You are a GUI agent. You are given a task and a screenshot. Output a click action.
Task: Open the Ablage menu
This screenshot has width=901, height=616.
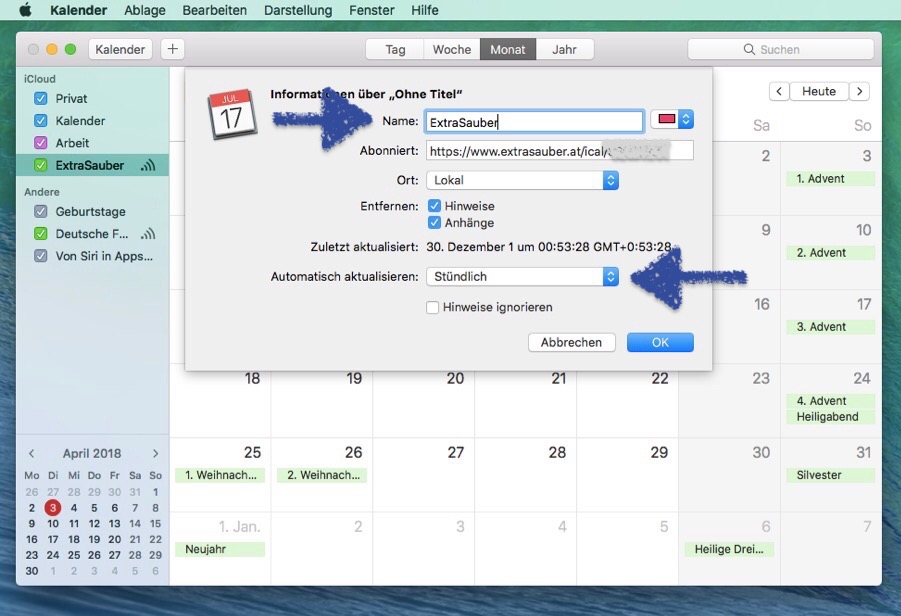click(x=145, y=10)
